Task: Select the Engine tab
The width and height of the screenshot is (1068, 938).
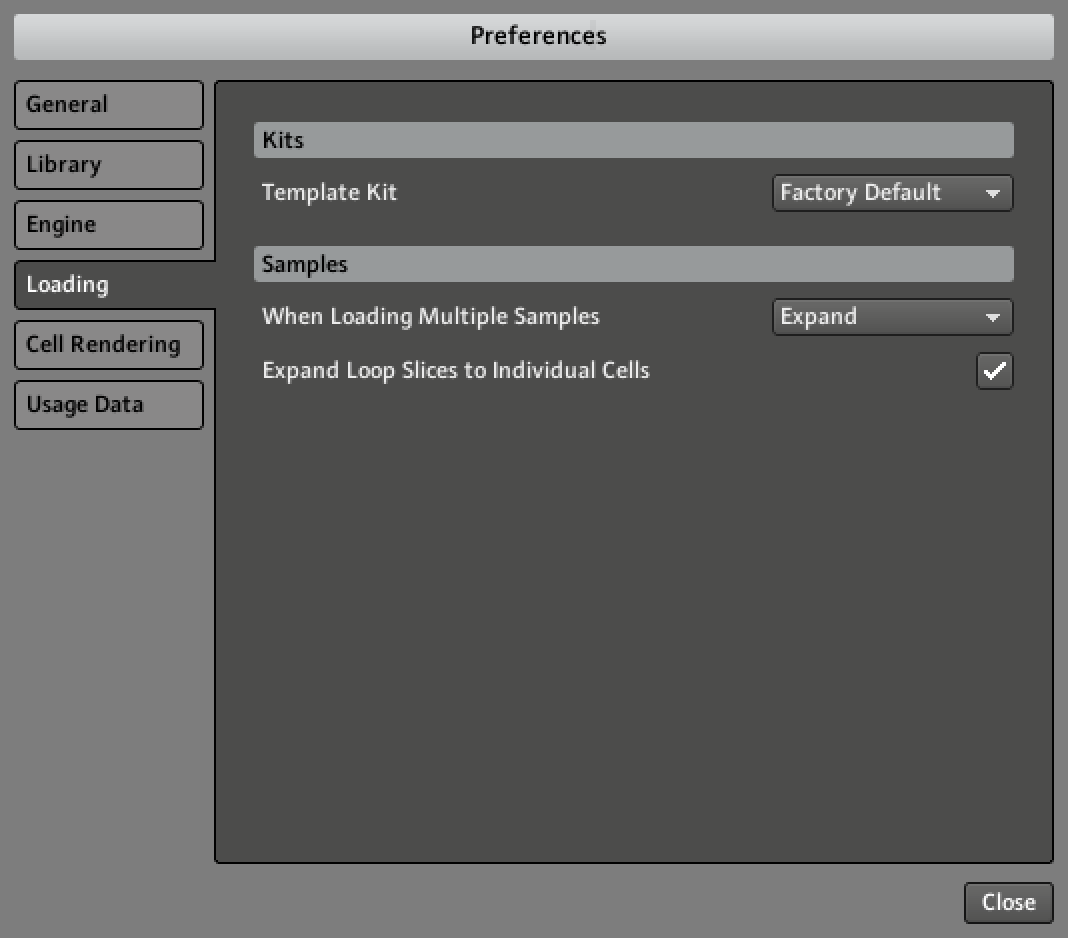Action: coord(108,225)
